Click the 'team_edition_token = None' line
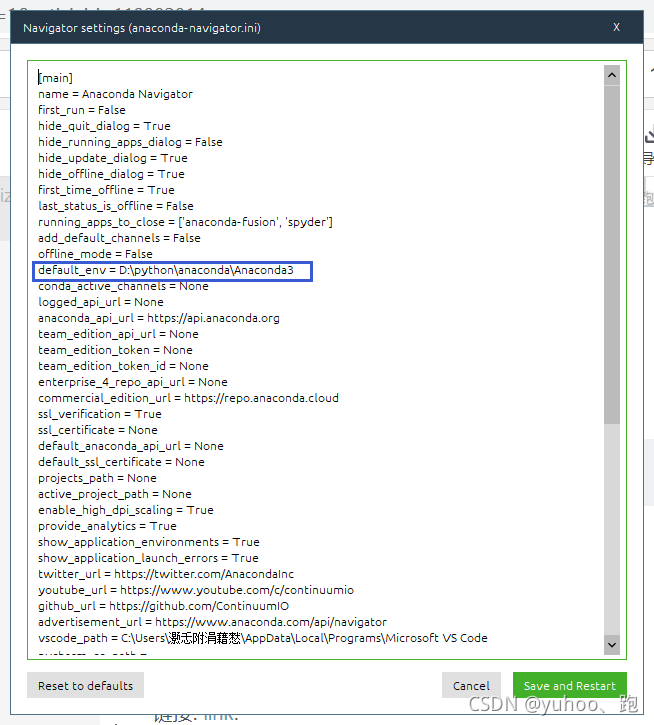The width and height of the screenshot is (654, 725). [x=115, y=350]
